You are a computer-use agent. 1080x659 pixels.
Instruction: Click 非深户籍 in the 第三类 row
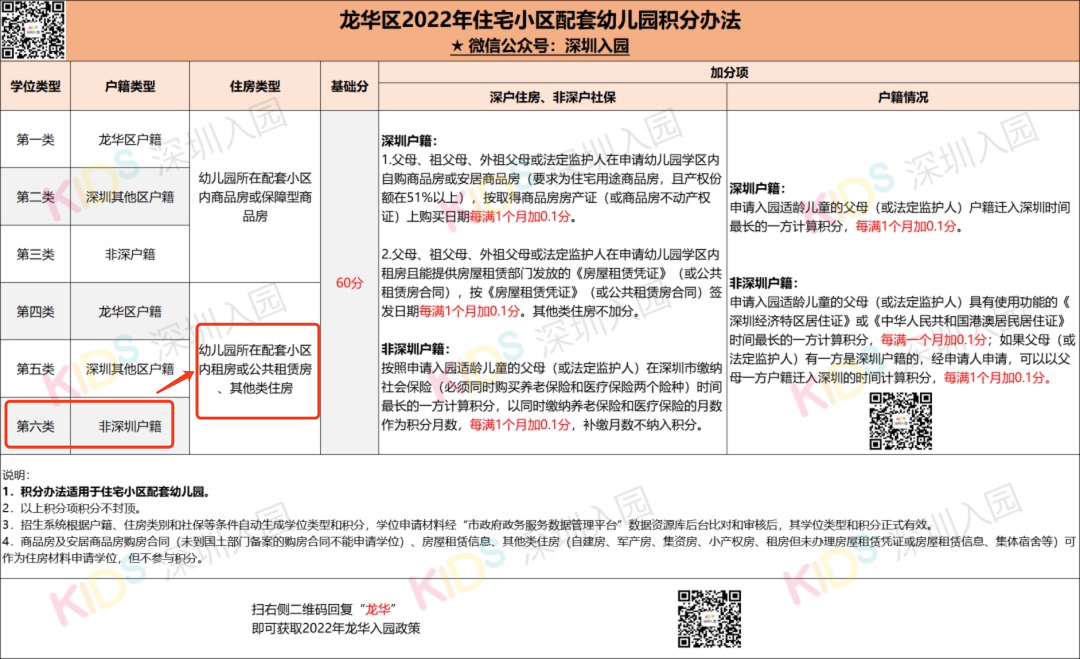130,254
